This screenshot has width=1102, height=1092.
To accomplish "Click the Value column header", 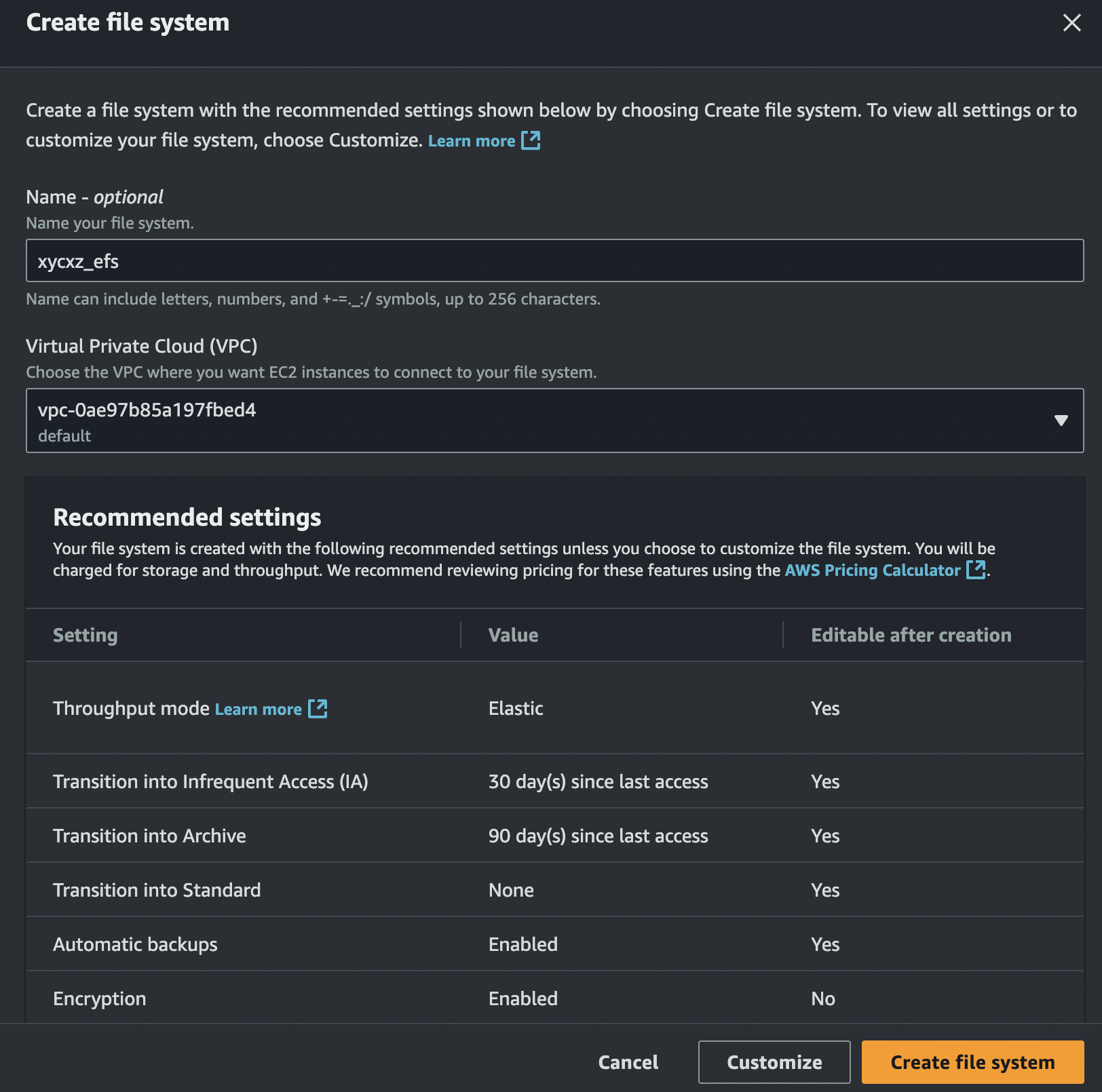I will click(513, 636).
